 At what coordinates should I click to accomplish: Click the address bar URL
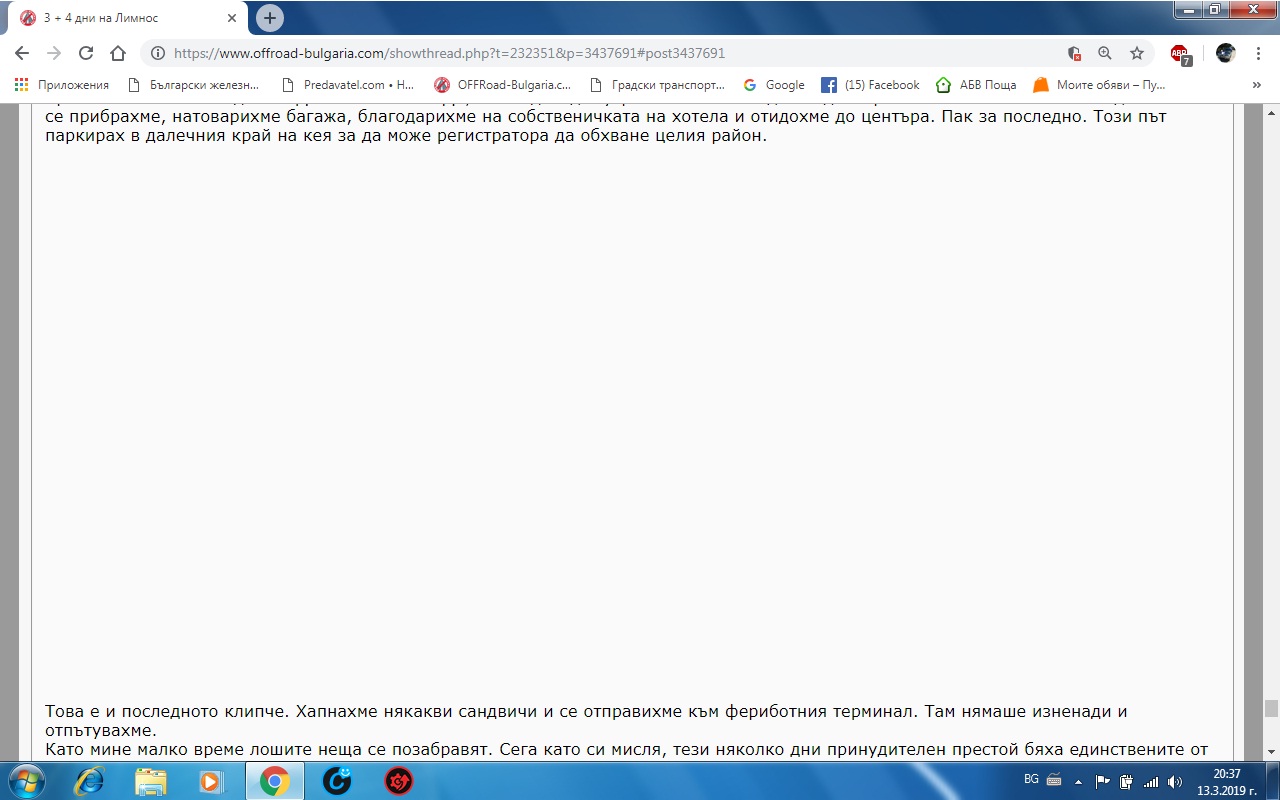pos(449,54)
